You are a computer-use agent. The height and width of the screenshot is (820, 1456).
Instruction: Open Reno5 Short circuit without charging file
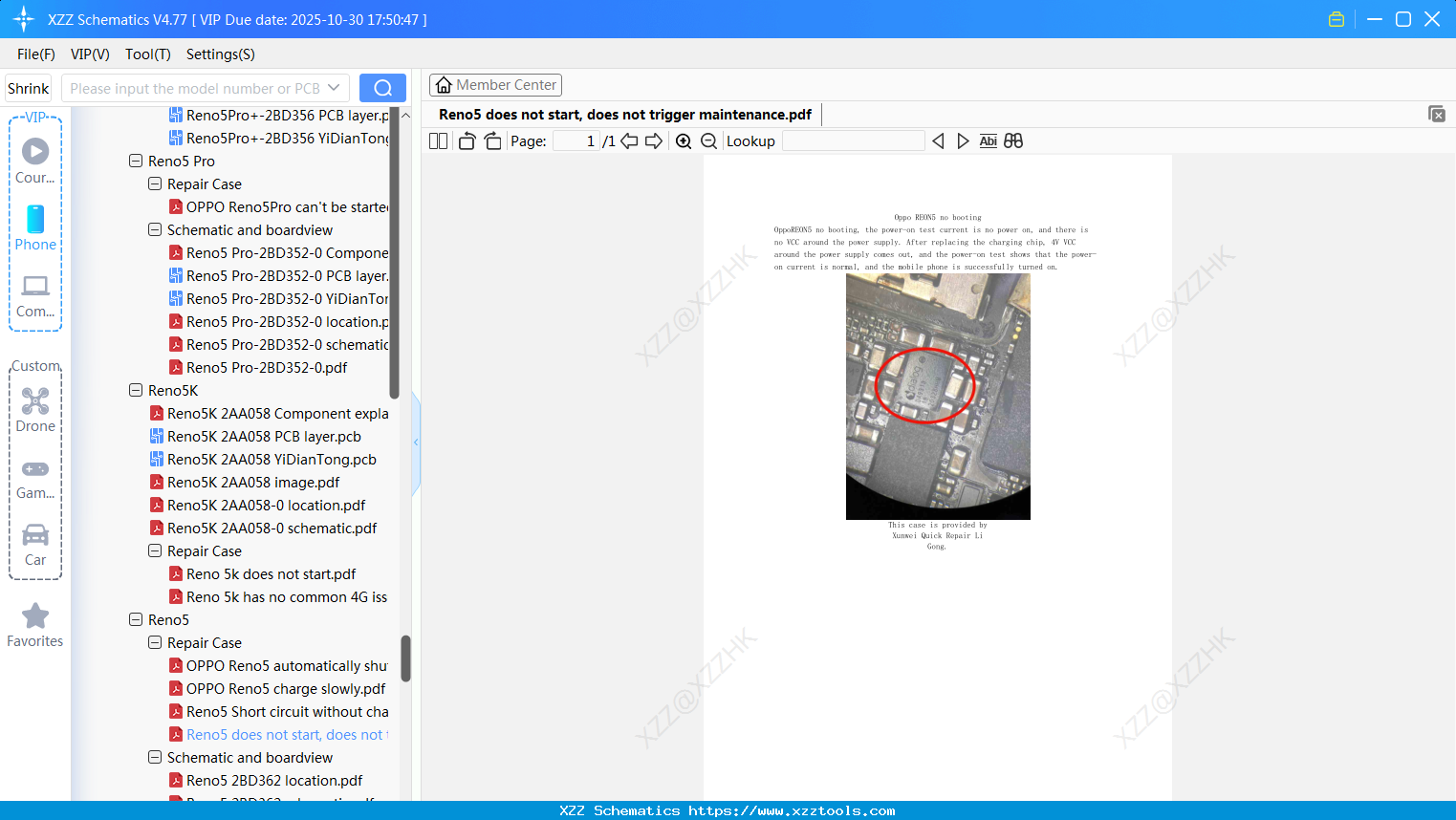(x=279, y=711)
